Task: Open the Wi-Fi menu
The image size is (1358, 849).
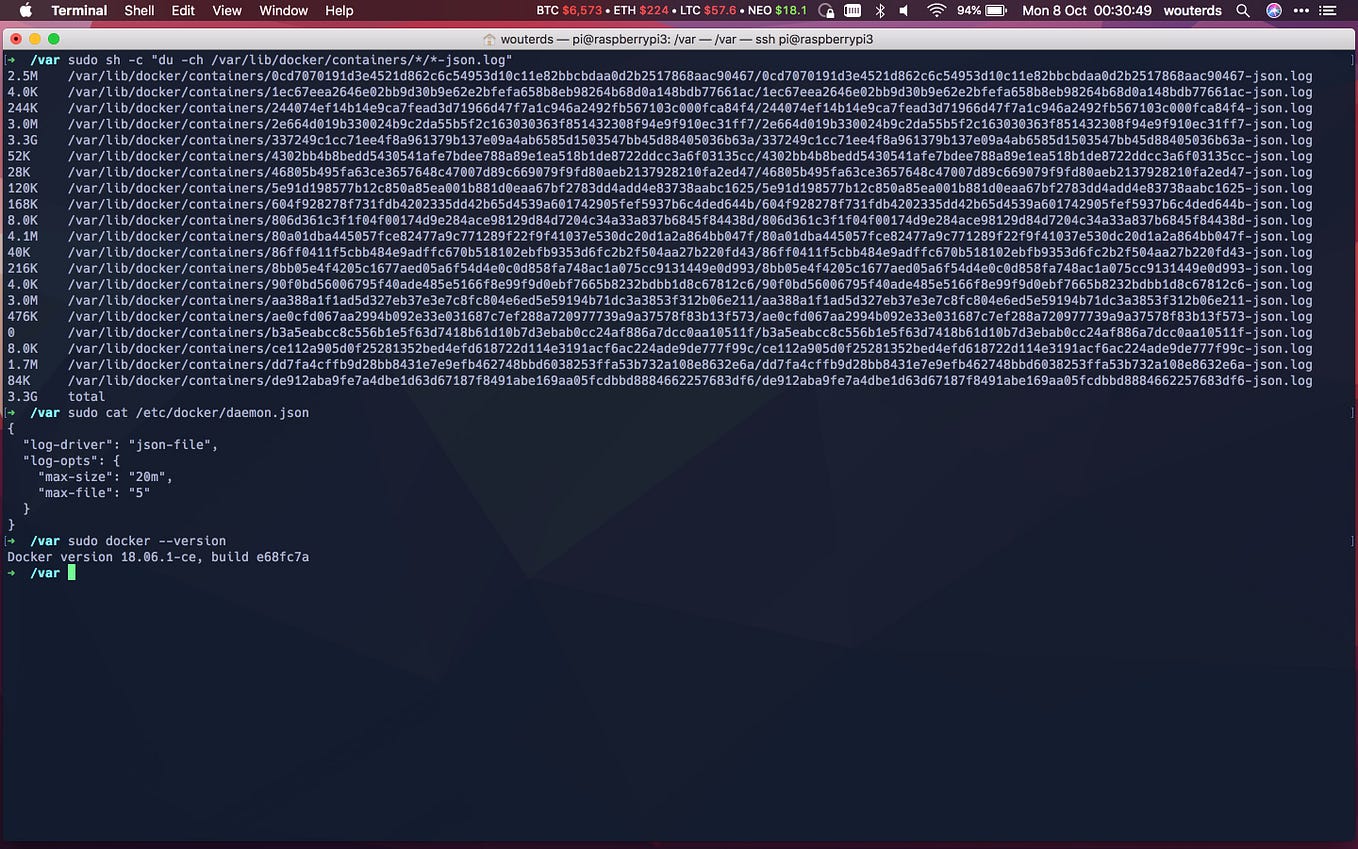Action: 936,11
